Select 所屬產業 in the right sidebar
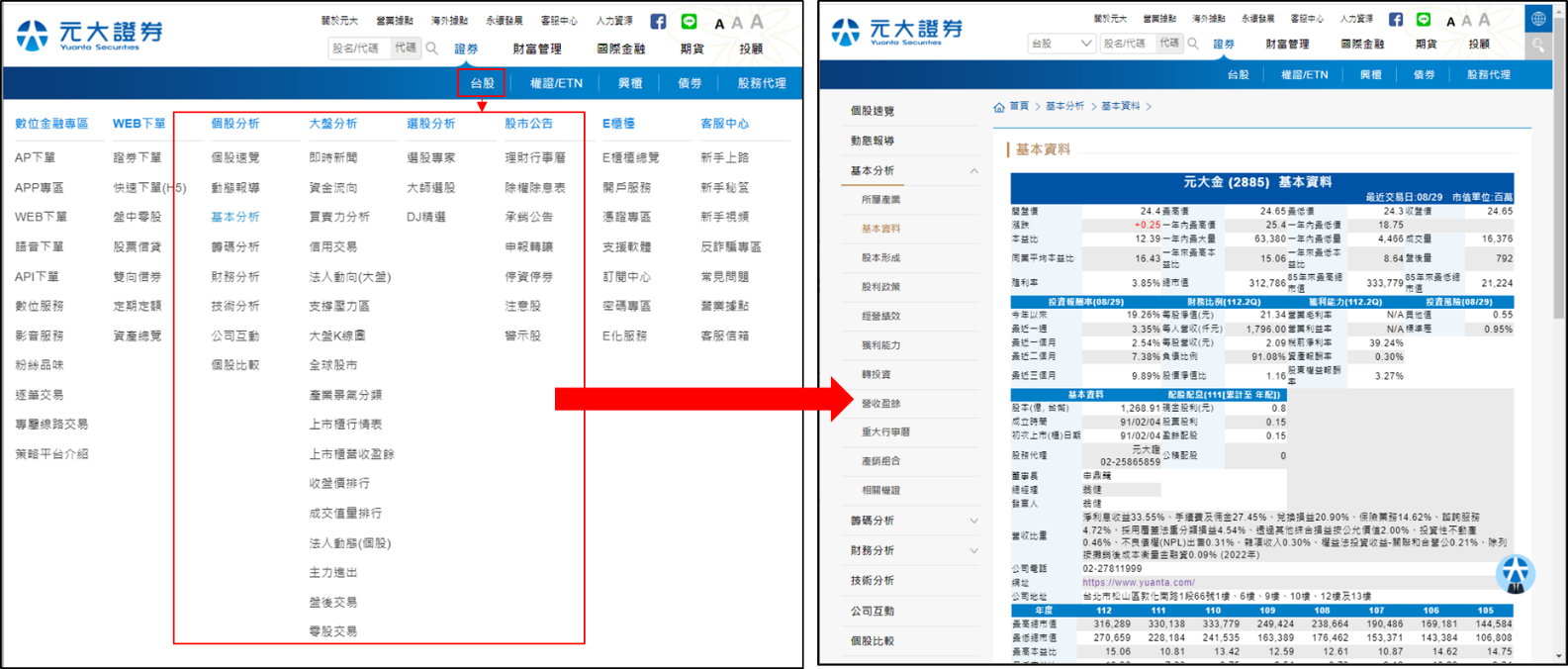The image size is (1568, 669). [880, 200]
